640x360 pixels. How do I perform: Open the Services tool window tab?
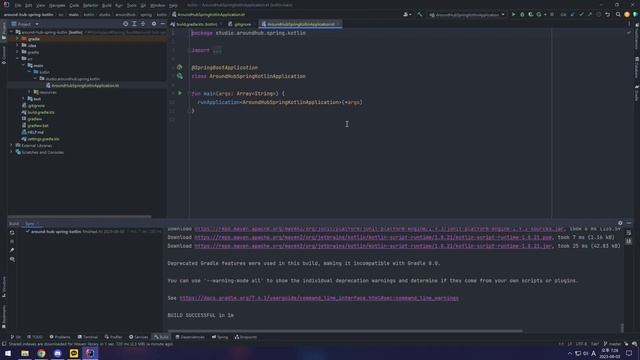139,337
